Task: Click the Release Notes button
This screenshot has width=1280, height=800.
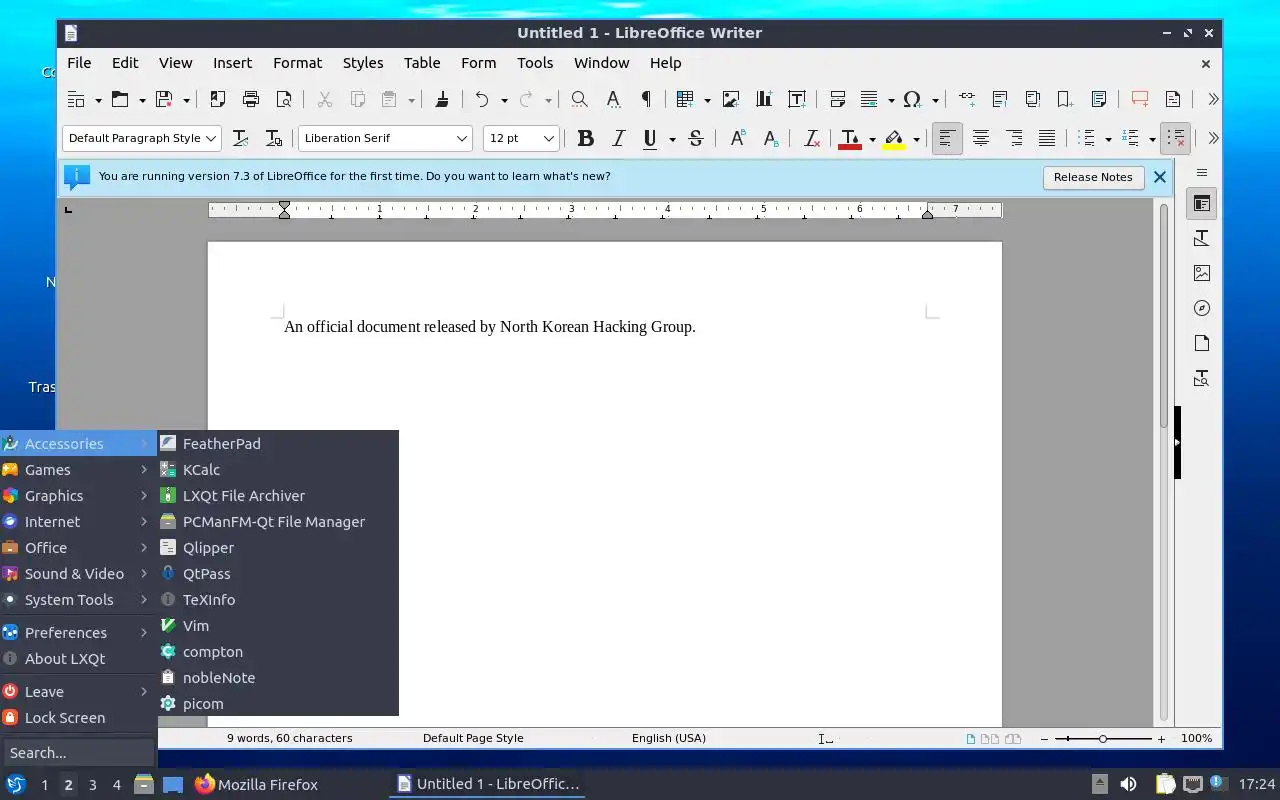Action: tap(1093, 177)
